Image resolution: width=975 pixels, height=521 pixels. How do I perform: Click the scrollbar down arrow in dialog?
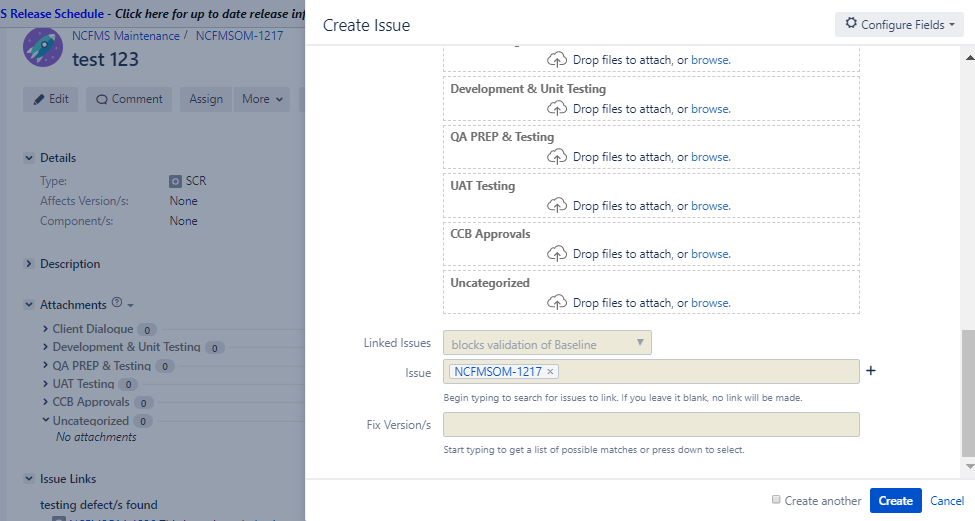(969, 466)
